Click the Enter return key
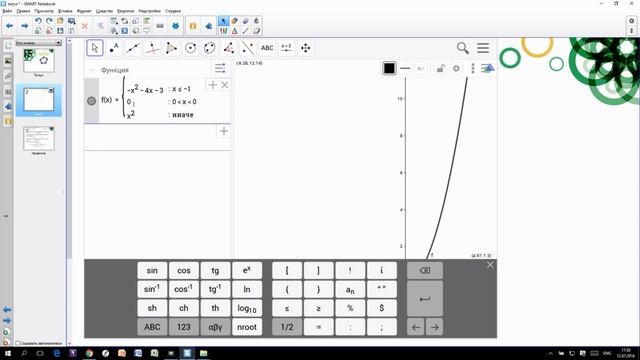640x360 pixels. tap(425, 299)
